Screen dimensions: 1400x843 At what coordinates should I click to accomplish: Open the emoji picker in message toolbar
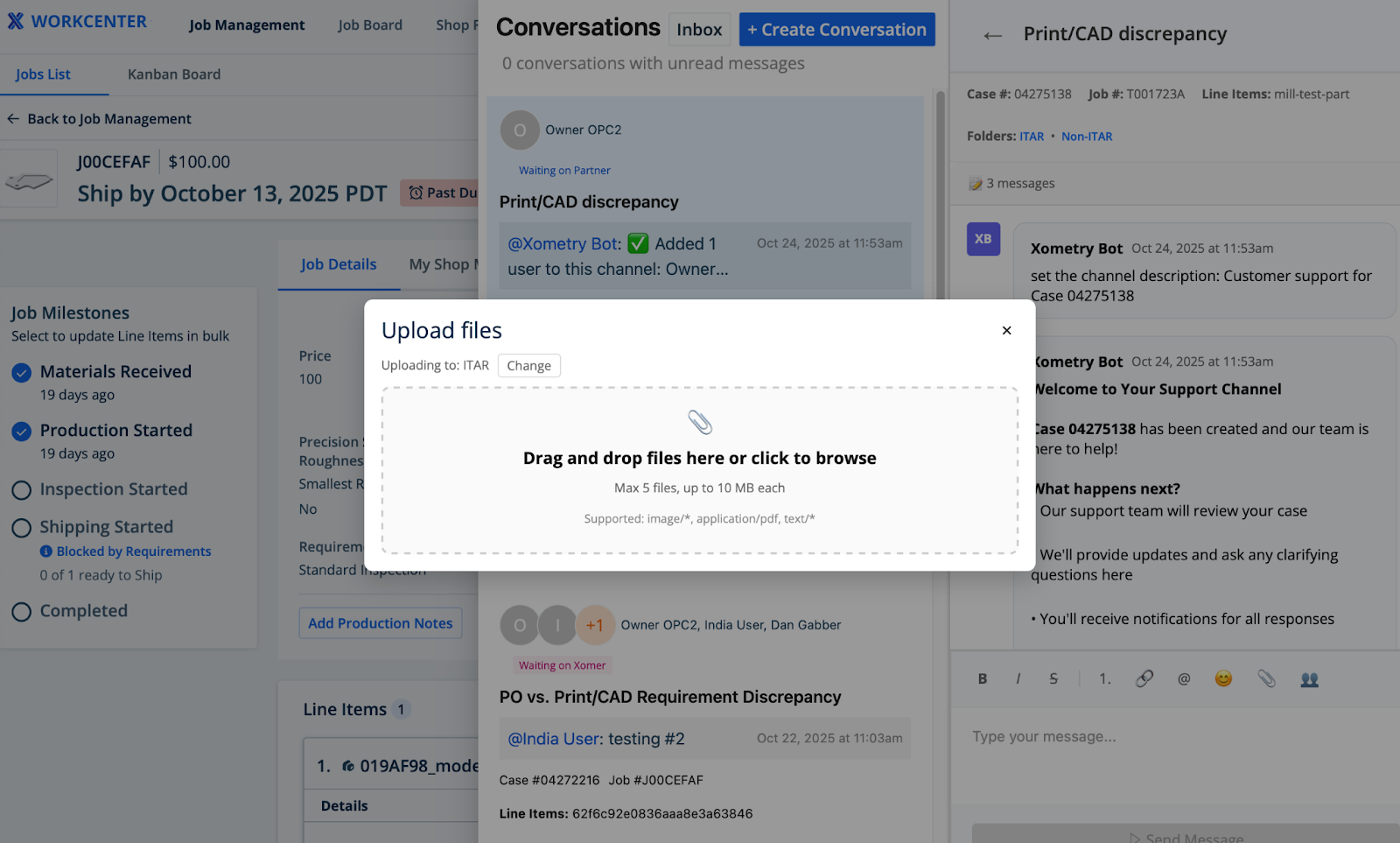[1223, 678]
